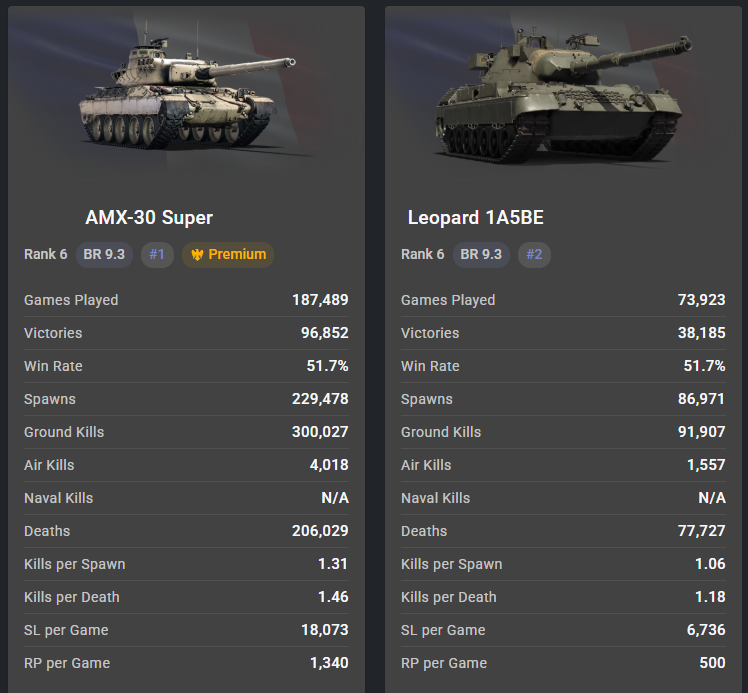Click Leopard 1A5BE BR 9.3 badge
This screenshot has width=748, height=693.
(481, 255)
